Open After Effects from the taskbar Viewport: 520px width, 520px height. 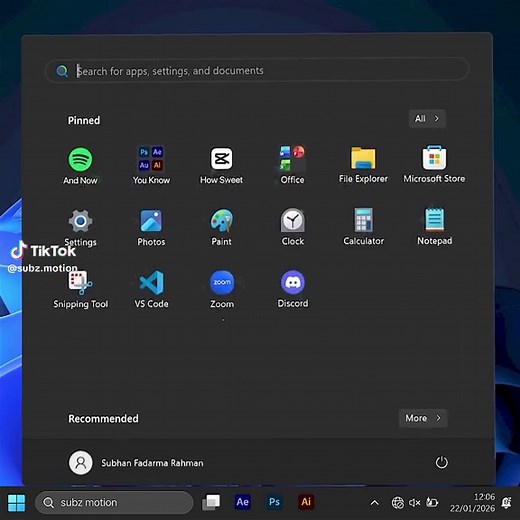pyautogui.click(x=242, y=502)
